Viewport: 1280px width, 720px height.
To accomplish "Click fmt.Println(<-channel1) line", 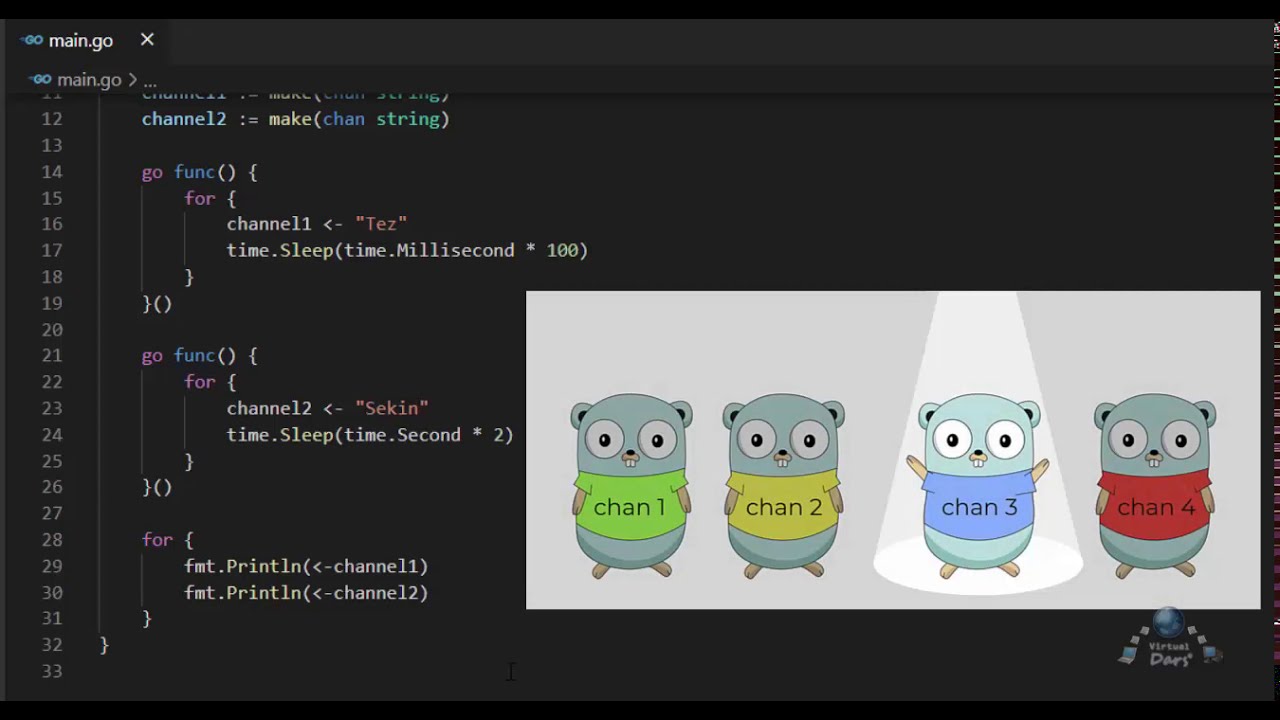I will (306, 566).
